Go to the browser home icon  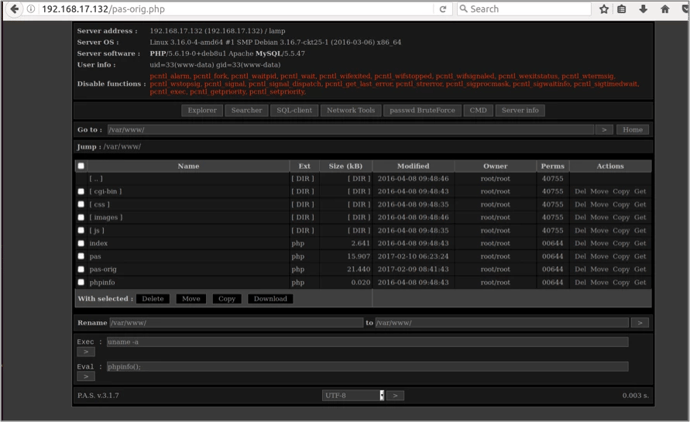(x=665, y=9)
